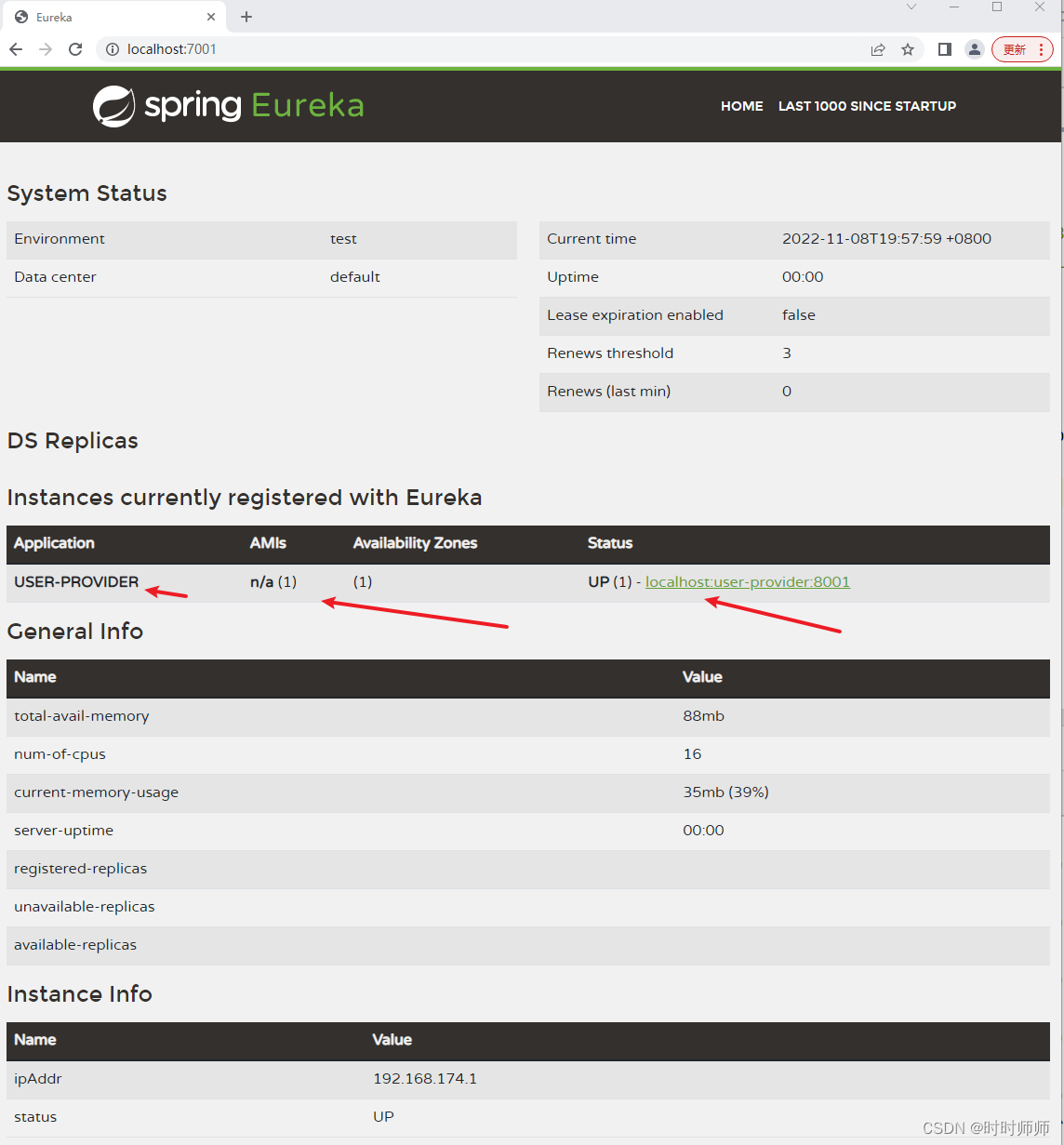Share this page icon in address bar
This screenshot has width=1064, height=1145.
click(x=878, y=49)
